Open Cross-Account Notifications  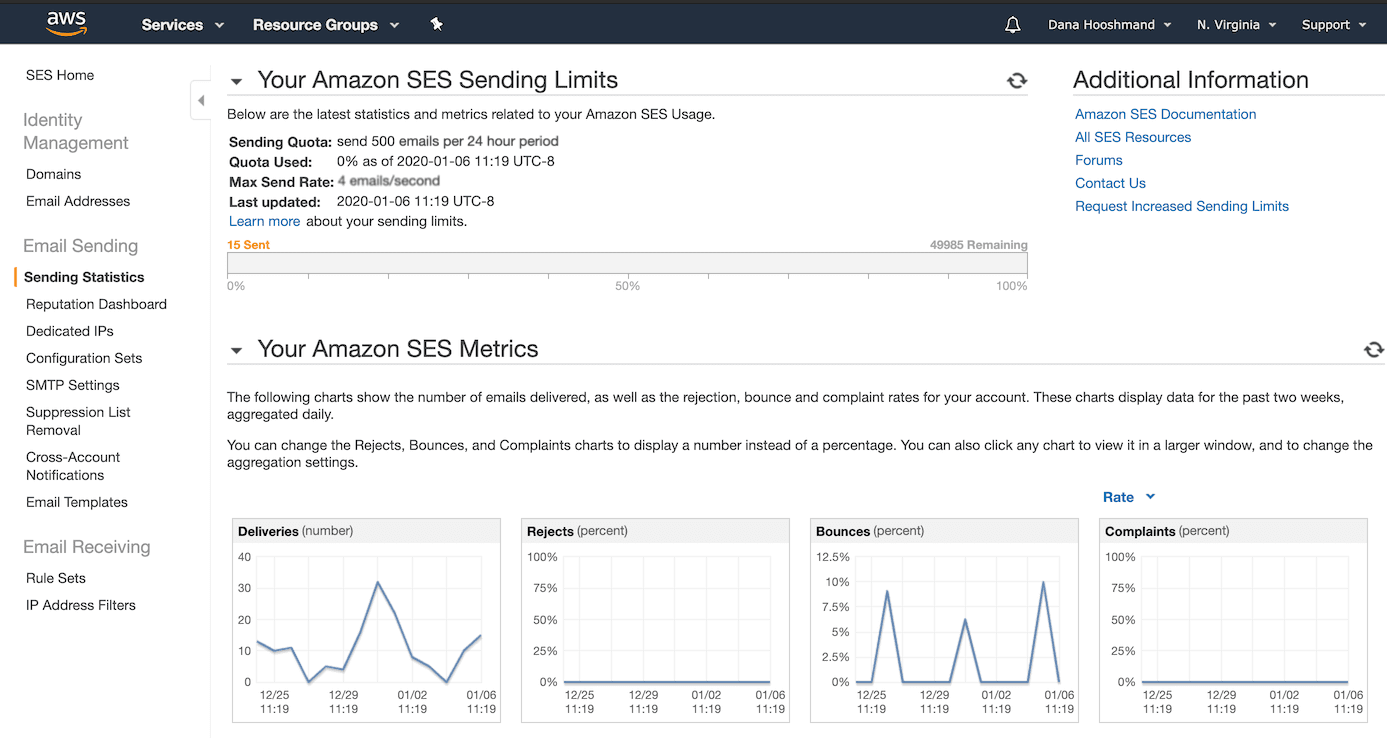pos(73,466)
